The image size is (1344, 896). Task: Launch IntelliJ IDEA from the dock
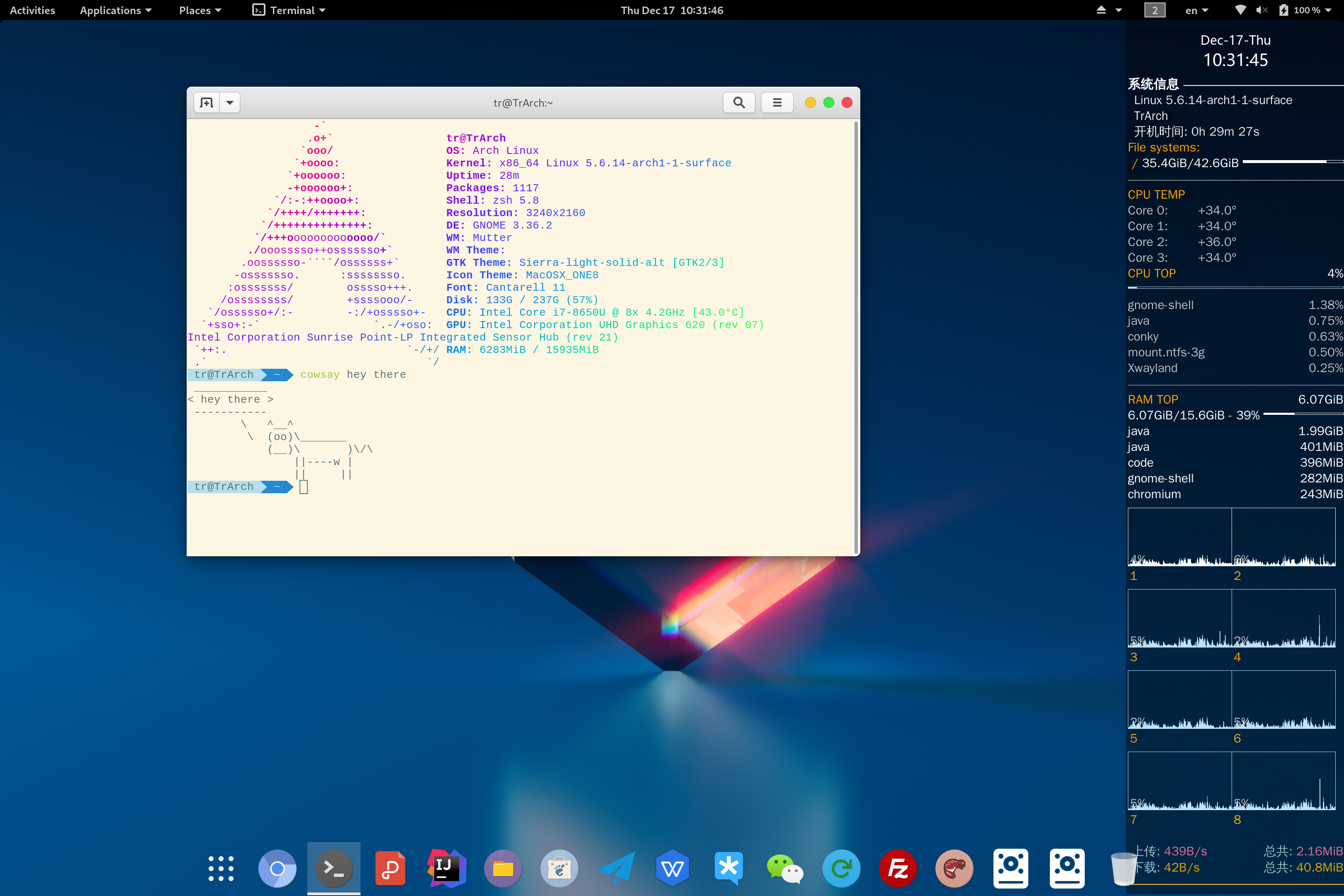(x=446, y=869)
